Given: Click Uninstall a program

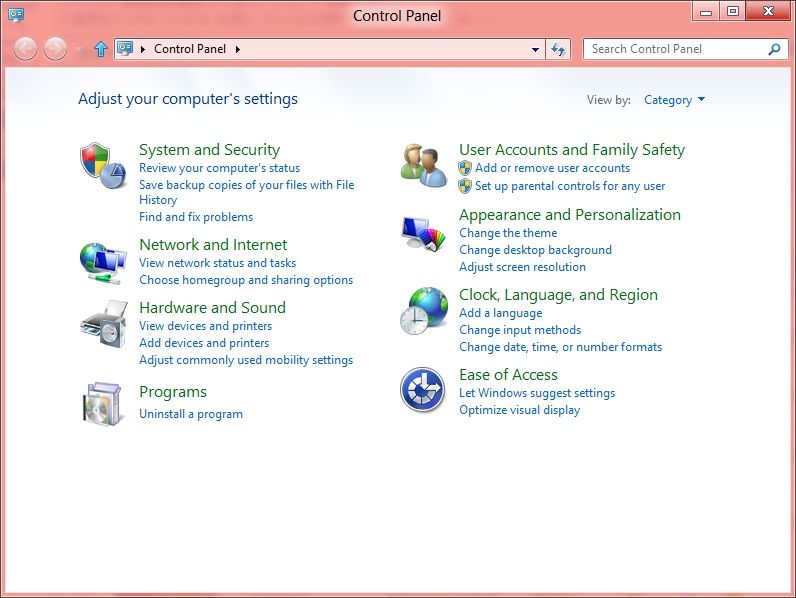Looking at the screenshot, I should click(191, 414).
